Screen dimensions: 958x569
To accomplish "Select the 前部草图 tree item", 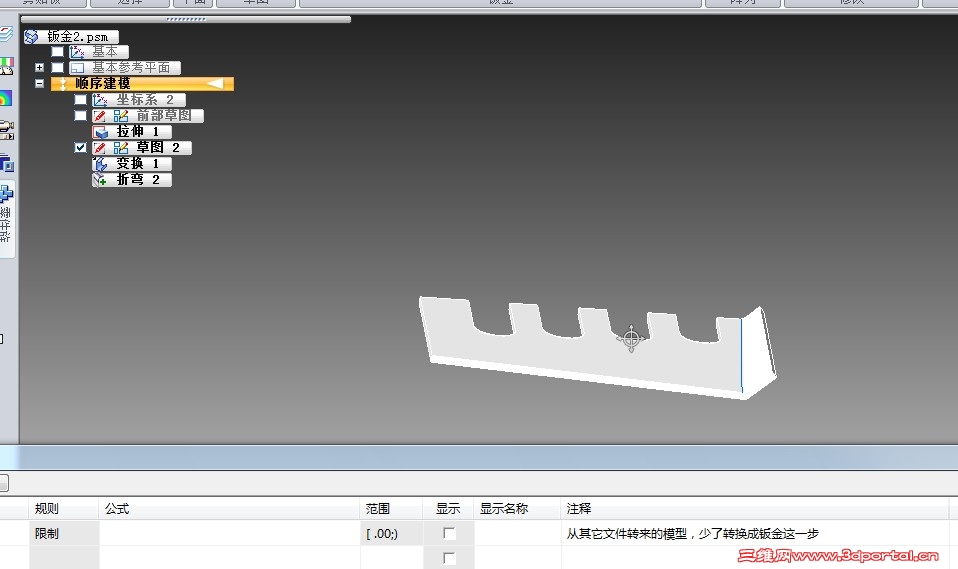I will click(148, 116).
